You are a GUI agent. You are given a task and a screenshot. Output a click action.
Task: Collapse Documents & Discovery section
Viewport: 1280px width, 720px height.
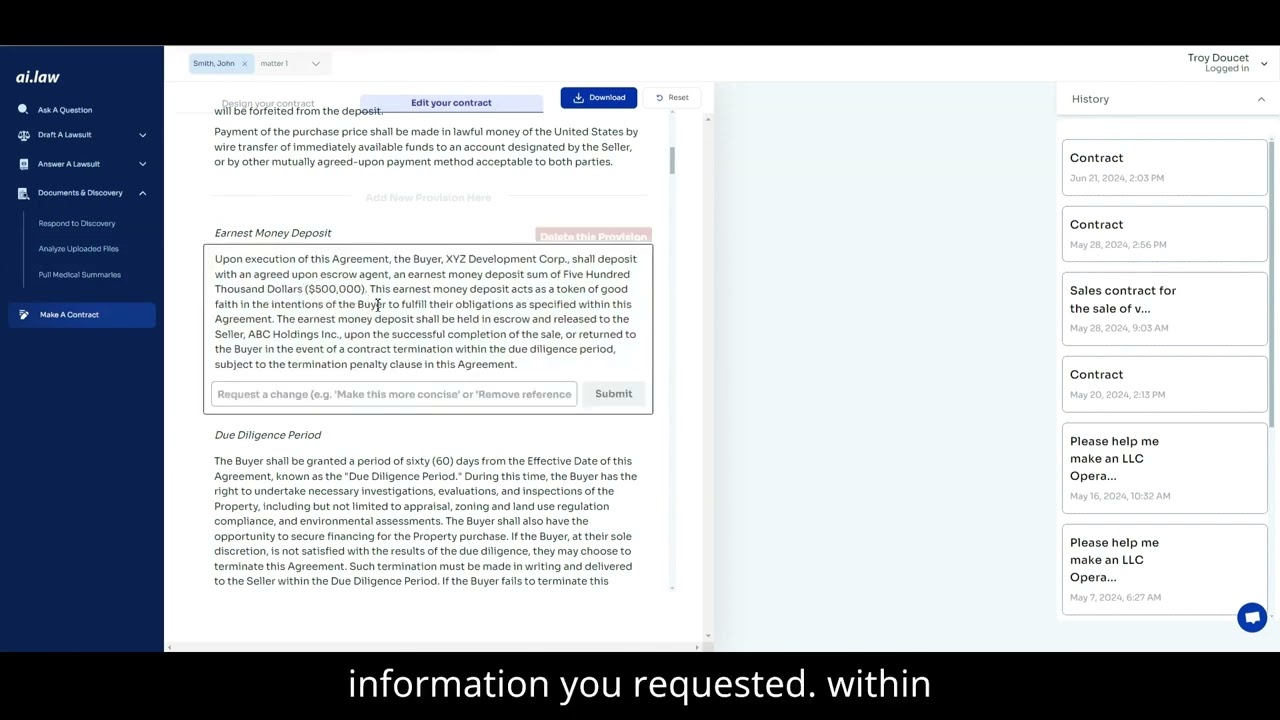[x=142, y=192]
